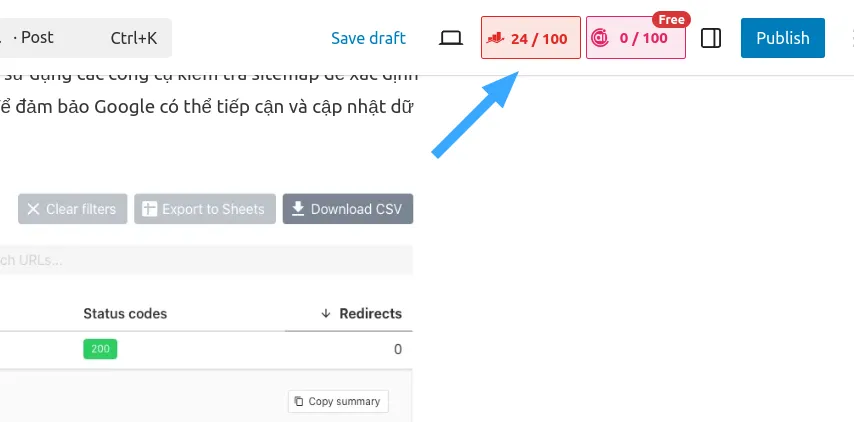854x422 pixels.
Task: Click the green 200 status badge
Action: 100,349
